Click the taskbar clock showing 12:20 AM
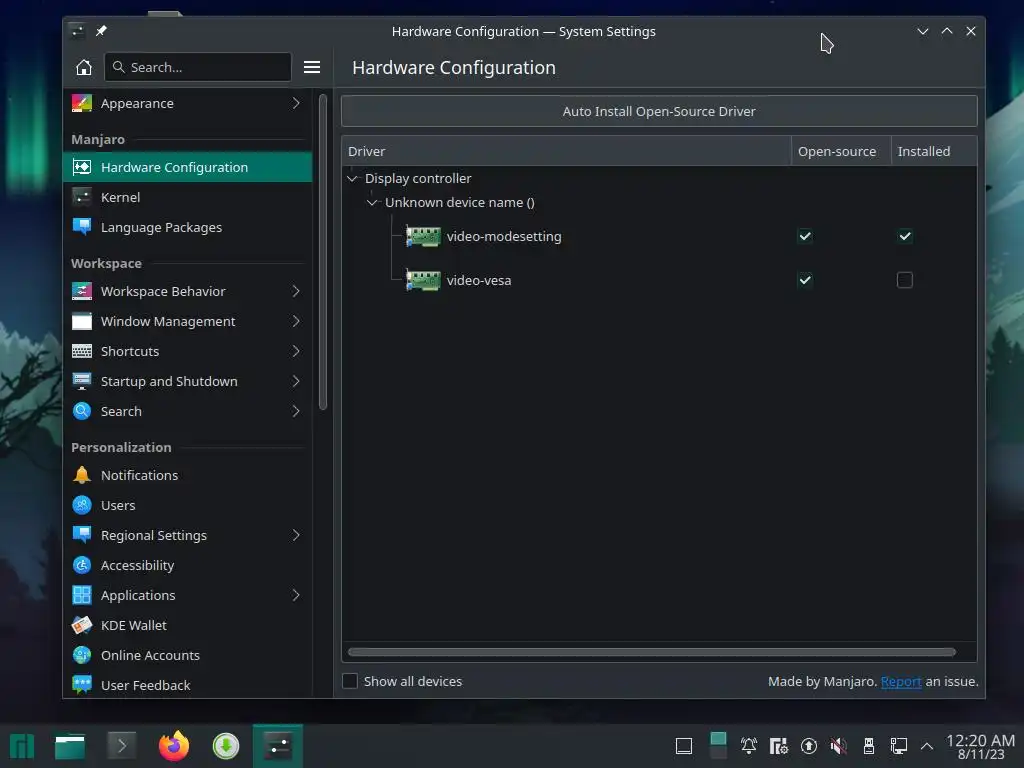1024x768 pixels. [x=980, y=746]
